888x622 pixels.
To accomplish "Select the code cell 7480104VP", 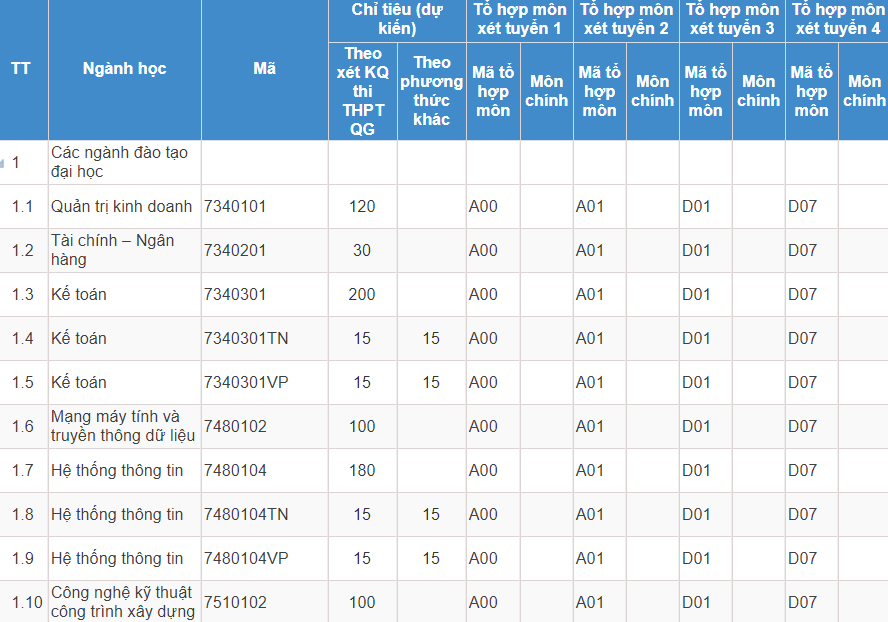I will pyautogui.click(x=246, y=558).
